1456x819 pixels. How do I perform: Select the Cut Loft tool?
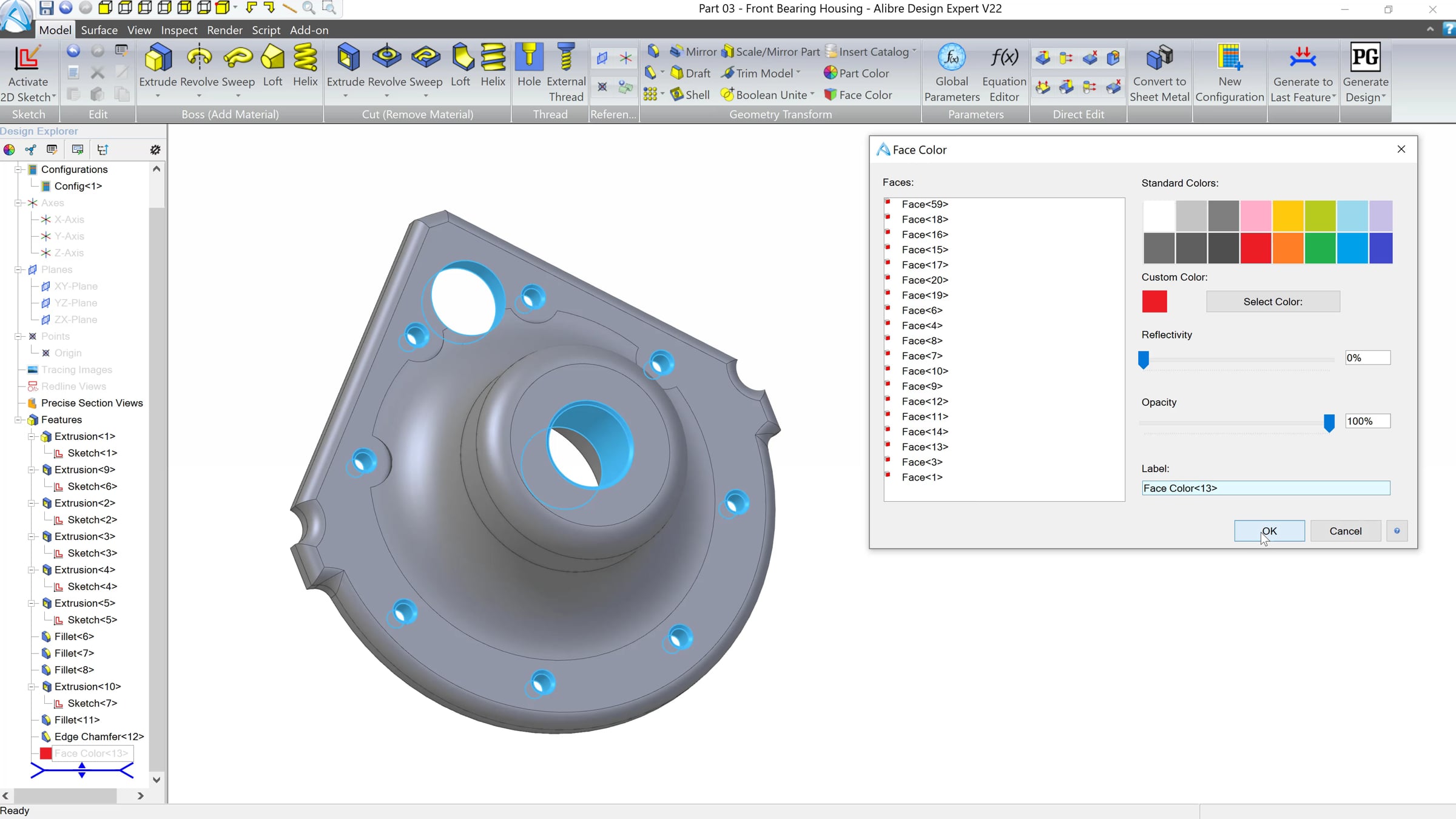[460, 66]
